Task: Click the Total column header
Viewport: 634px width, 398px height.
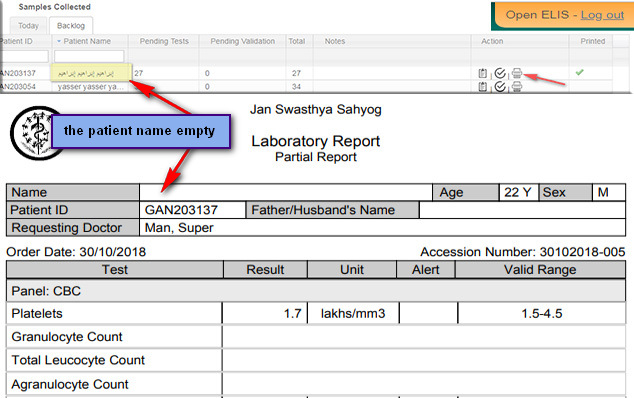Action: click(x=296, y=41)
